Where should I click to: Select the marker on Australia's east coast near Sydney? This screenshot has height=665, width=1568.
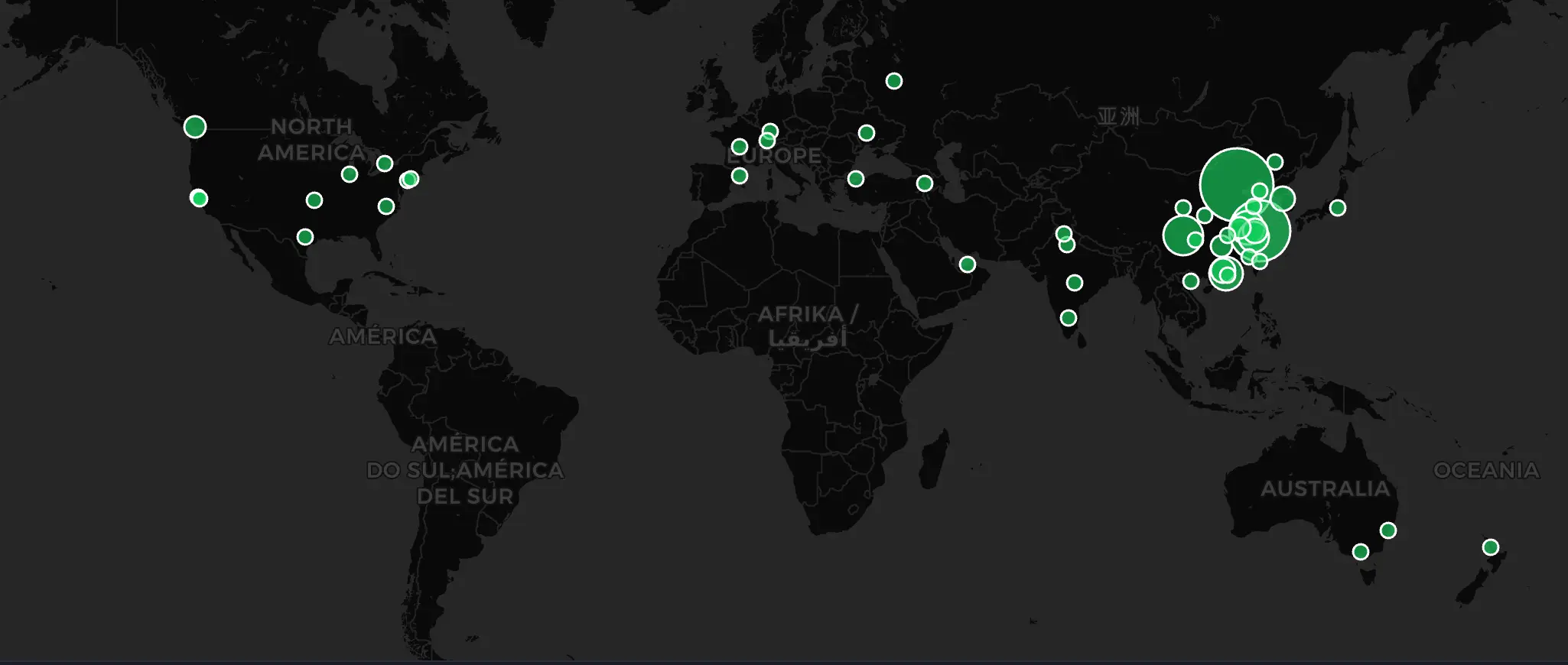click(1388, 530)
